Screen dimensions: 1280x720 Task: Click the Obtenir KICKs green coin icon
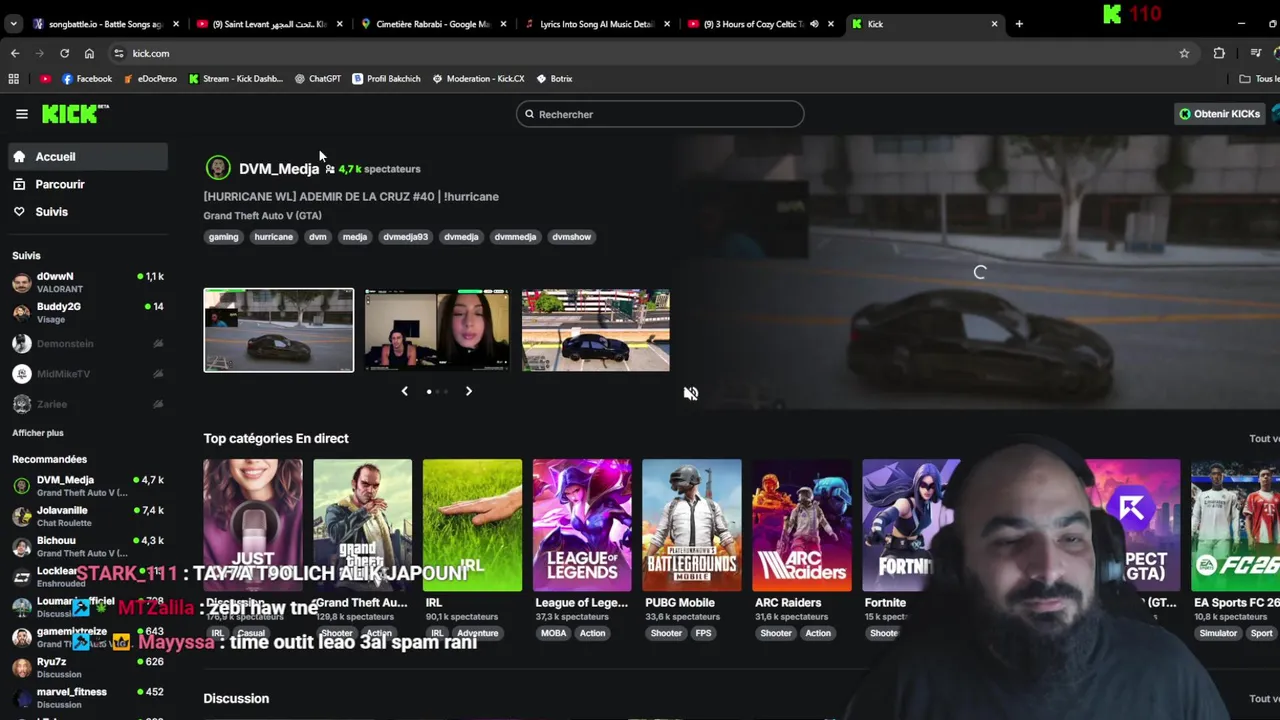click(1185, 114)
